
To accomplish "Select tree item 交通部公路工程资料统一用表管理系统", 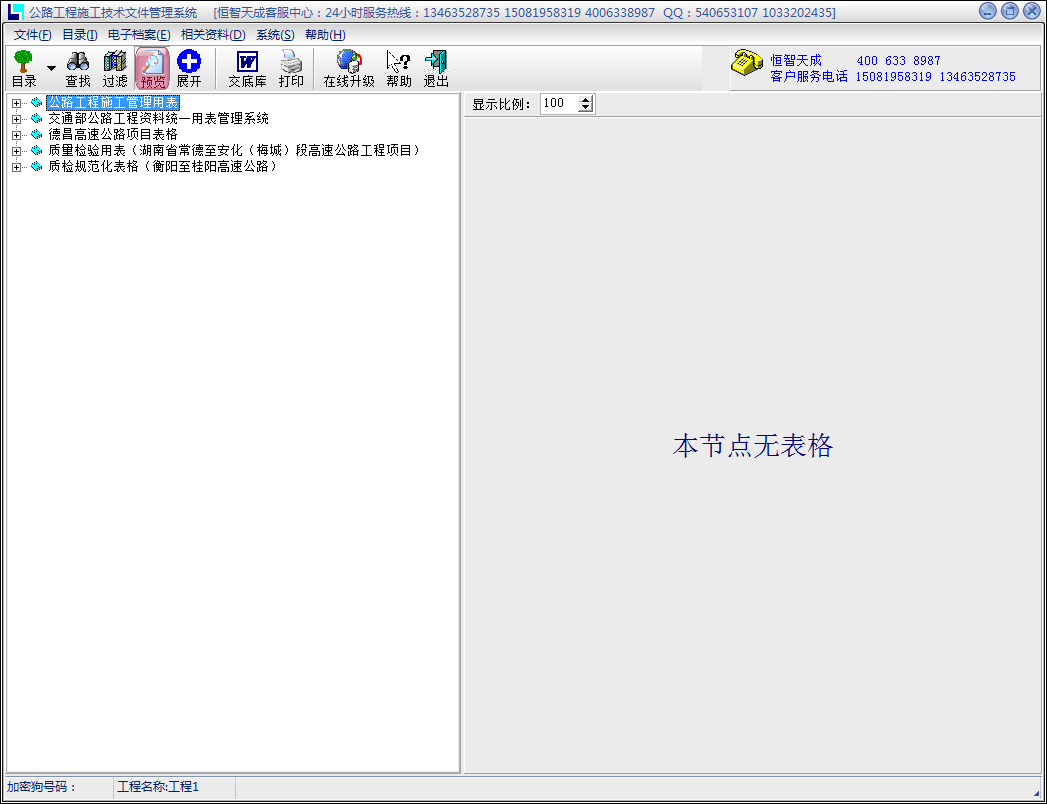I will point(158,119).
